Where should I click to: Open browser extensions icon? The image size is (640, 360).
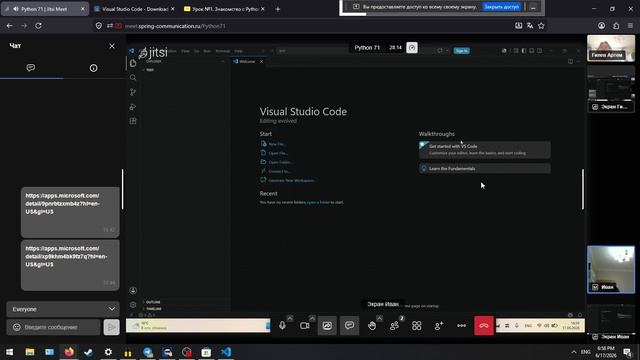pos(616,26)
